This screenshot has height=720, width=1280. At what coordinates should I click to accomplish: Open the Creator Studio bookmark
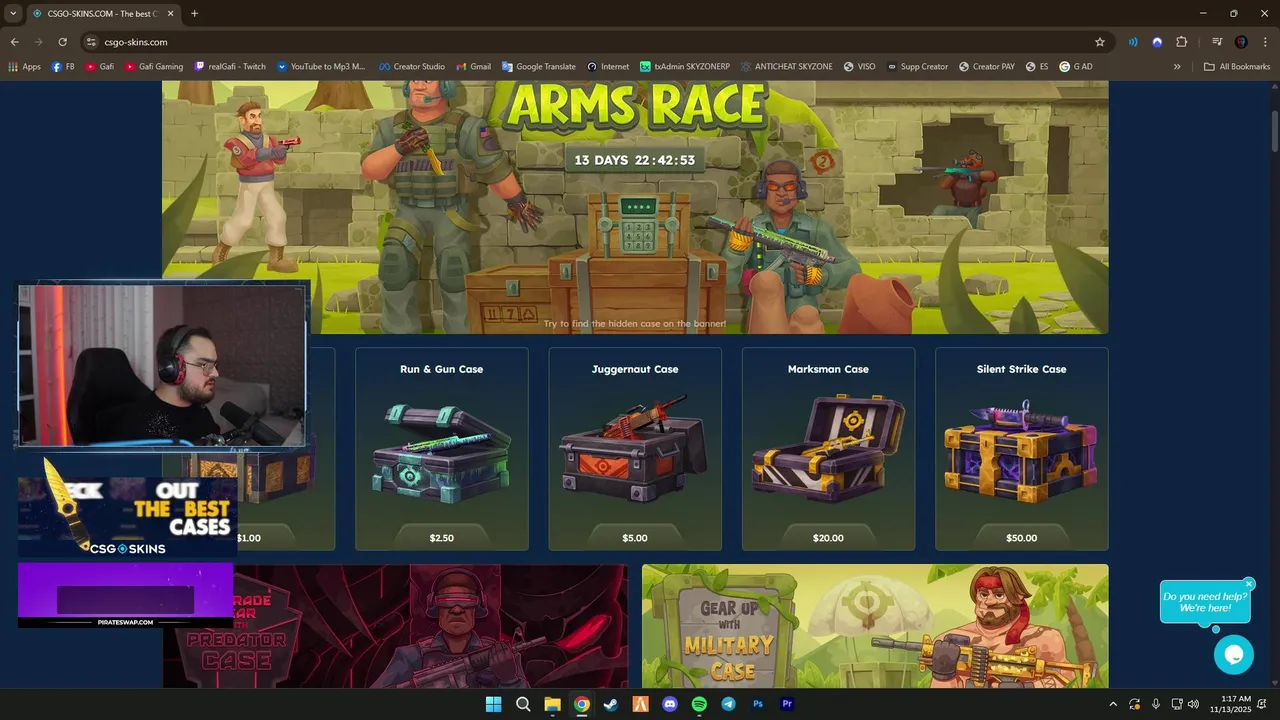click(411, 67)
